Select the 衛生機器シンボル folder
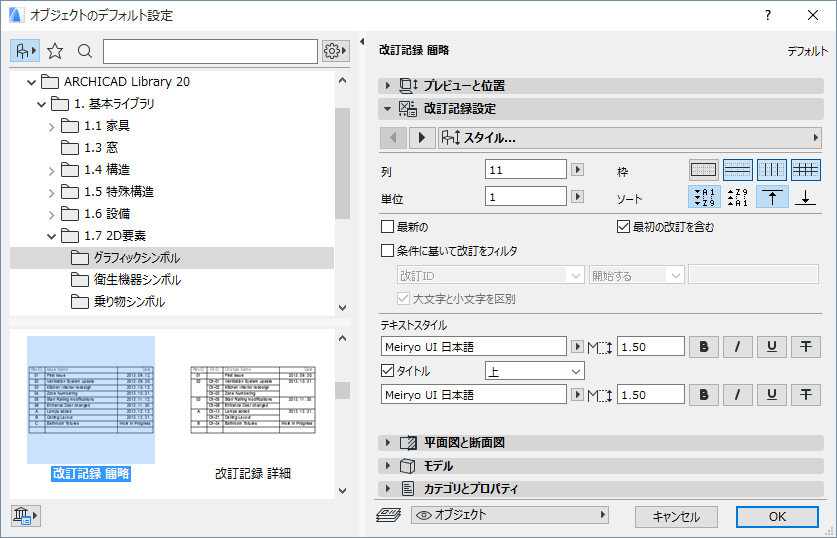Image resolution: width=837 pixels, height=538 pixels. click(126, 280)
